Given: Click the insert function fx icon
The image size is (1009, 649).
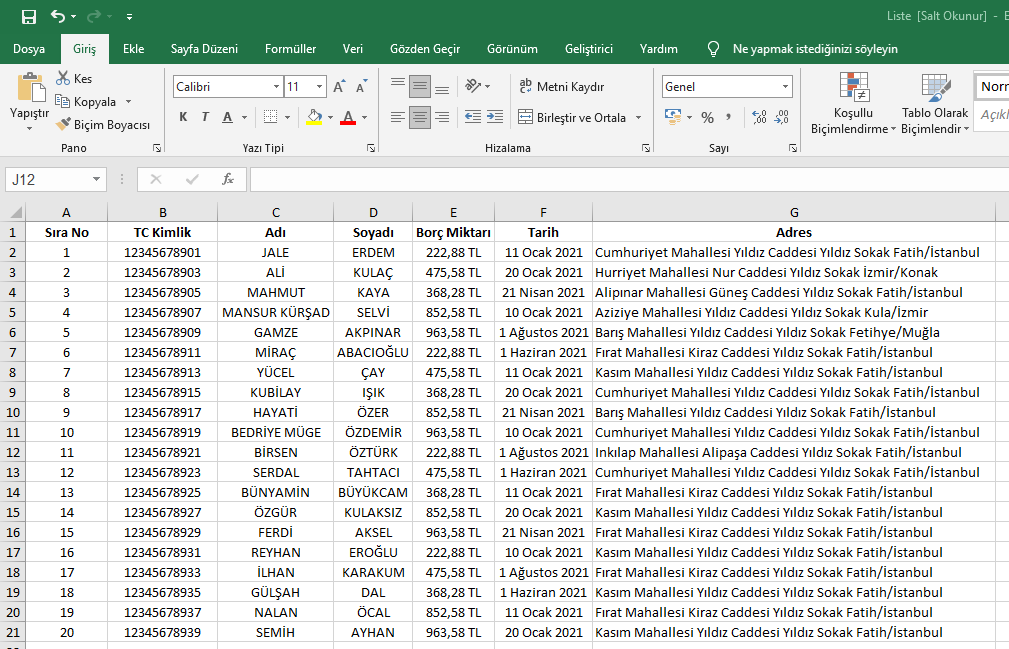Looking at the screenshot, I should [x=228, y=180].
